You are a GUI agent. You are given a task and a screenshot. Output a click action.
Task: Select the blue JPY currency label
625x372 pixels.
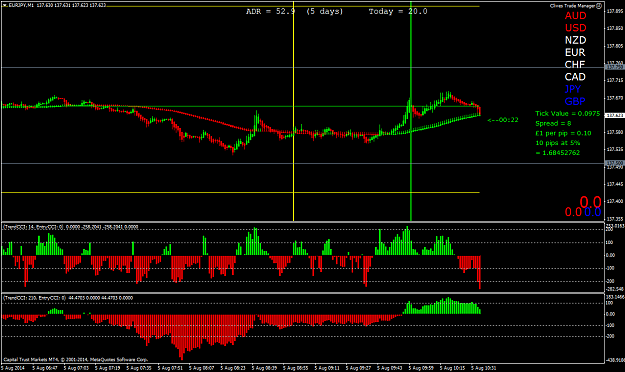click(x=573, y=89)
